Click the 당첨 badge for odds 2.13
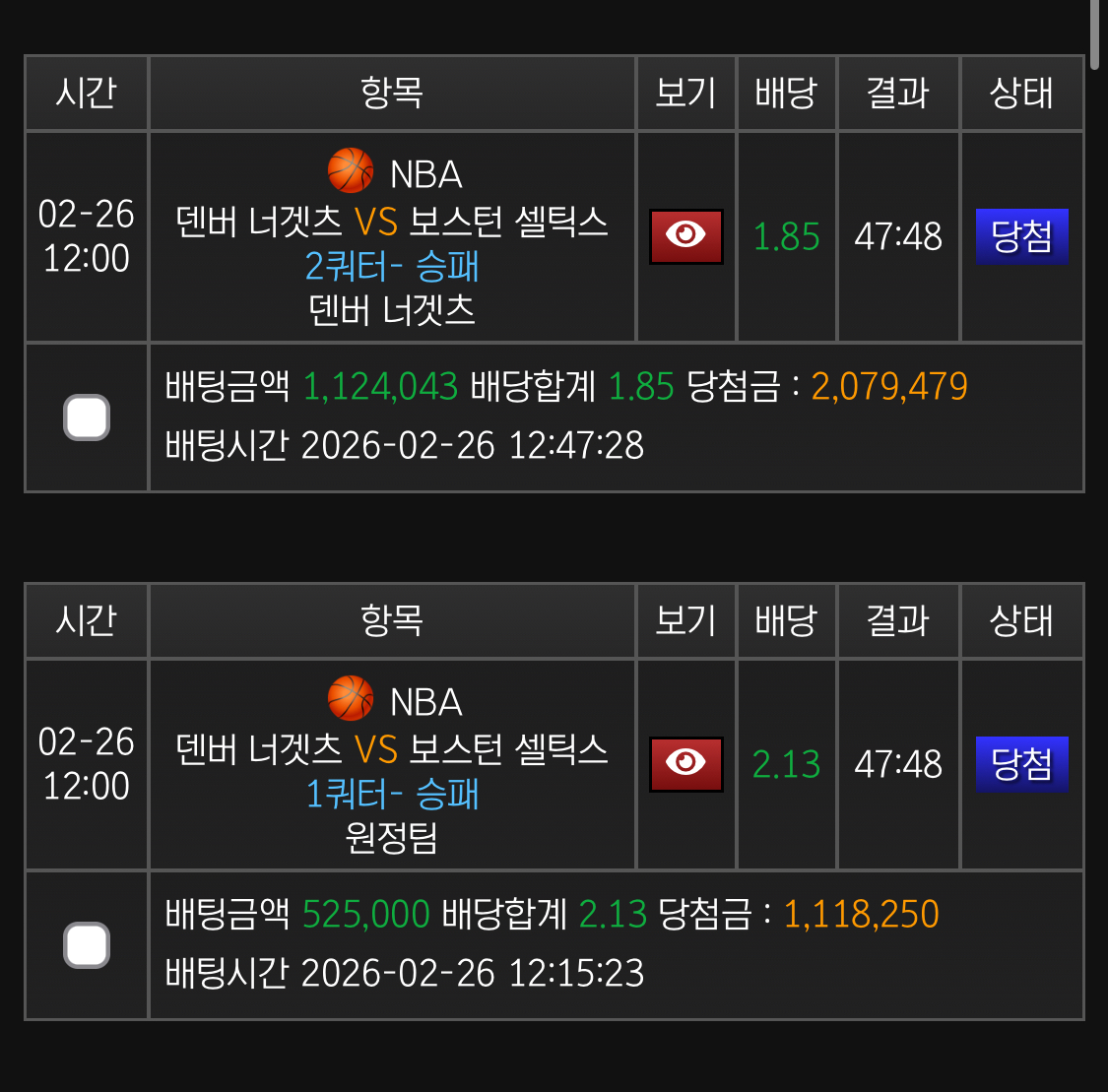This screenshot has height=1092, width=1108. (x=1021, y=764)
